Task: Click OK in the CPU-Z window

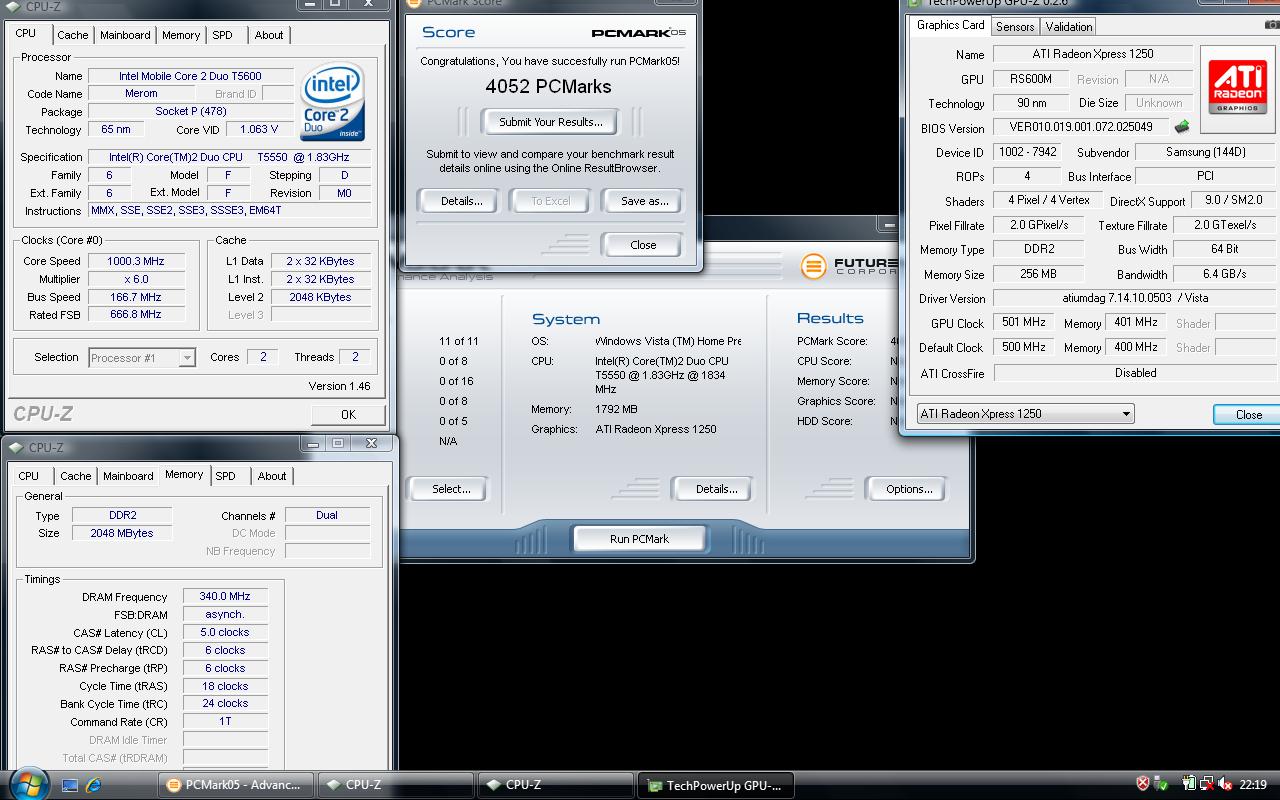Action: pos(348,414)
